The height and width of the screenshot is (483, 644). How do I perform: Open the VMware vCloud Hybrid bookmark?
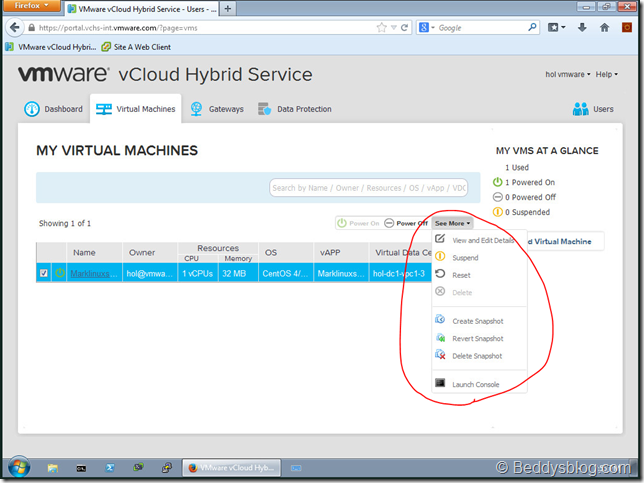pyautogui.click(x=51, y=47)
